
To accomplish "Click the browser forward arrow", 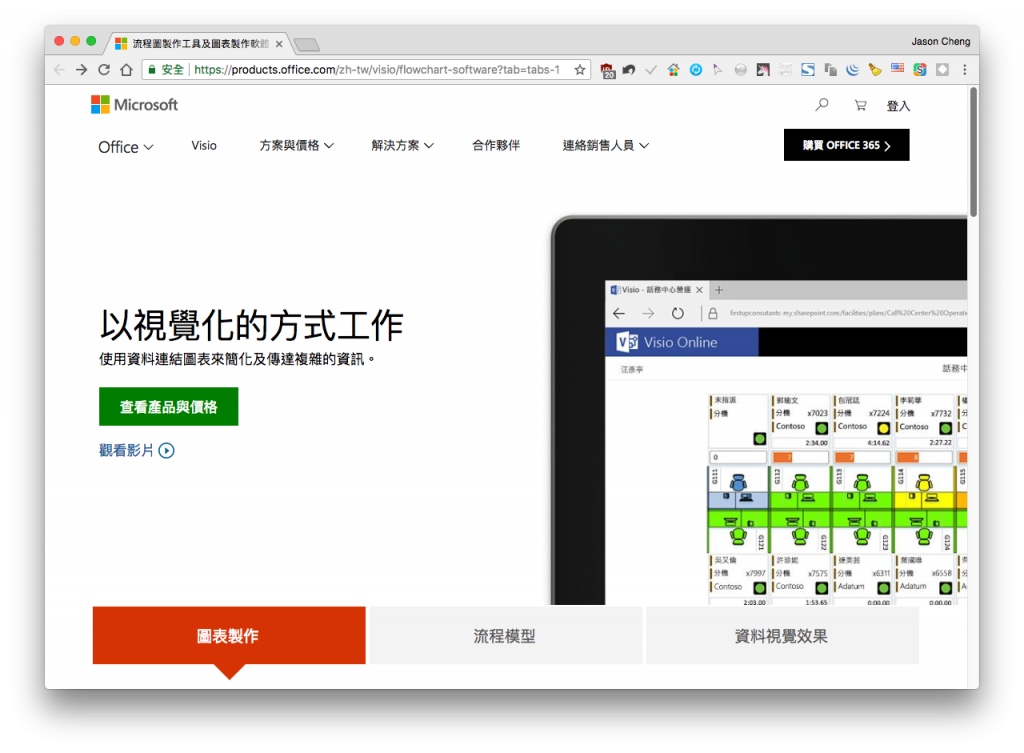I will tap(82, 70).
